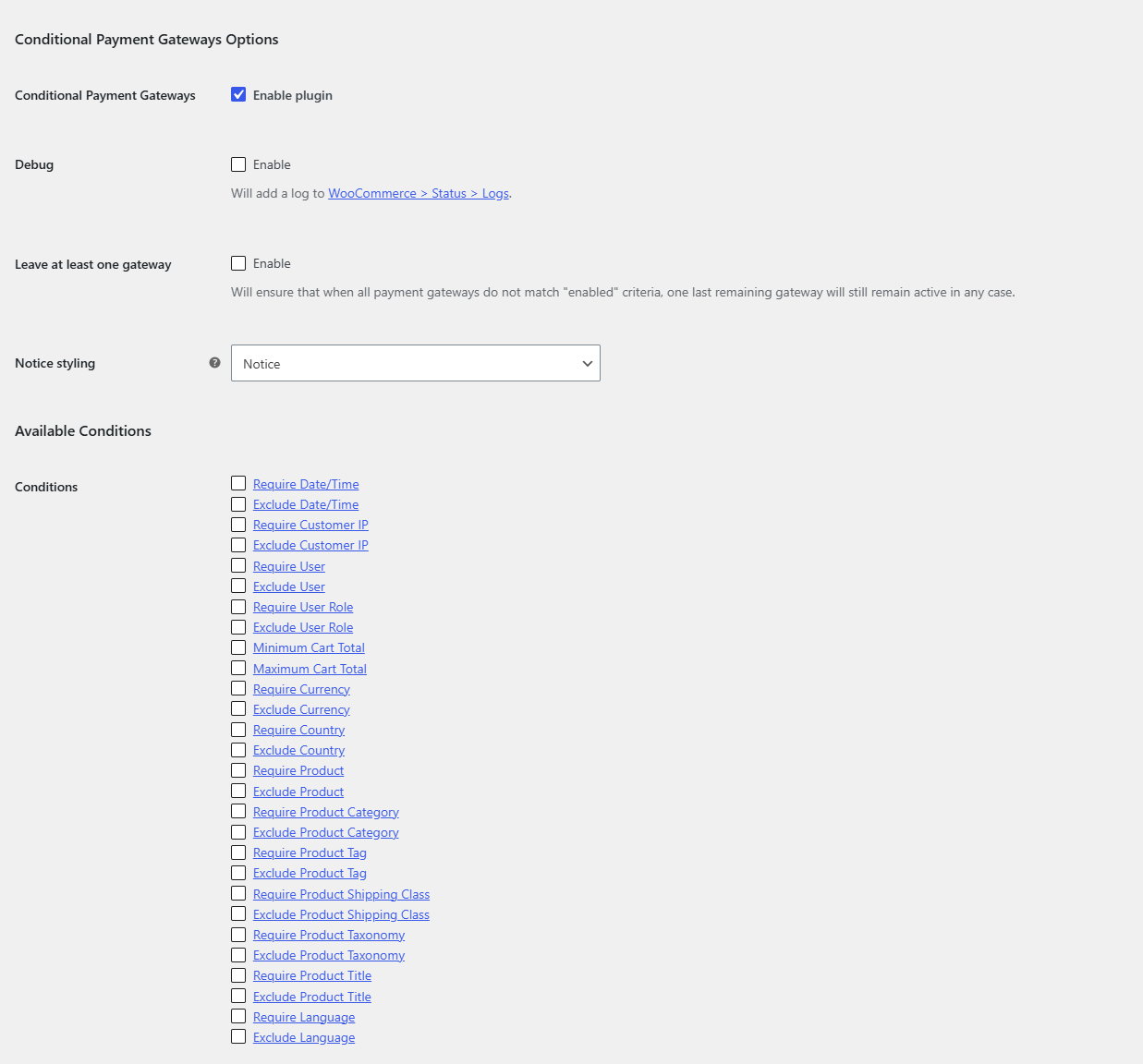Open the Minimum Cart Total link
Screen dimensions: 1143x1064
click(x=309, y=647)
